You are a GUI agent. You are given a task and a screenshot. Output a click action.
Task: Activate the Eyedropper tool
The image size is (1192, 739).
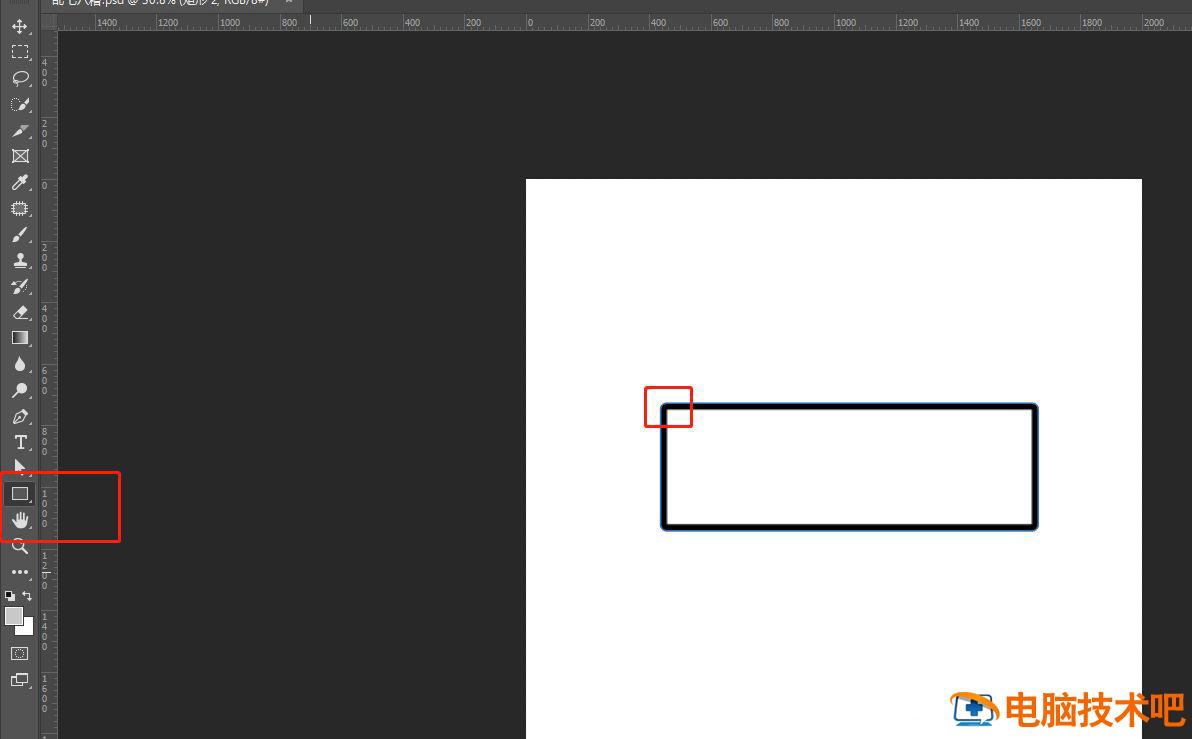tap(19, 183)
